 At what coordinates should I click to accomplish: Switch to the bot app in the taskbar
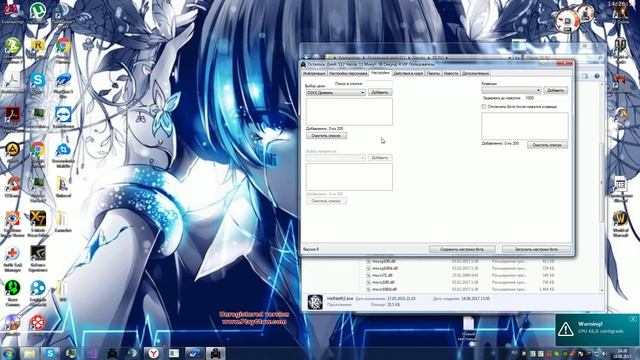(x=216, y=353)
